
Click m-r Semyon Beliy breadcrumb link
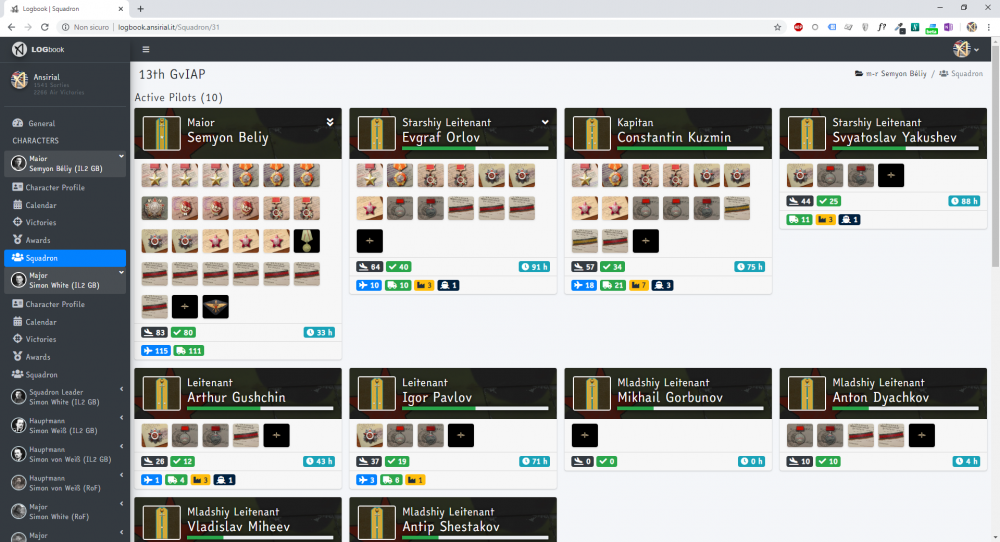coord(891,74)
